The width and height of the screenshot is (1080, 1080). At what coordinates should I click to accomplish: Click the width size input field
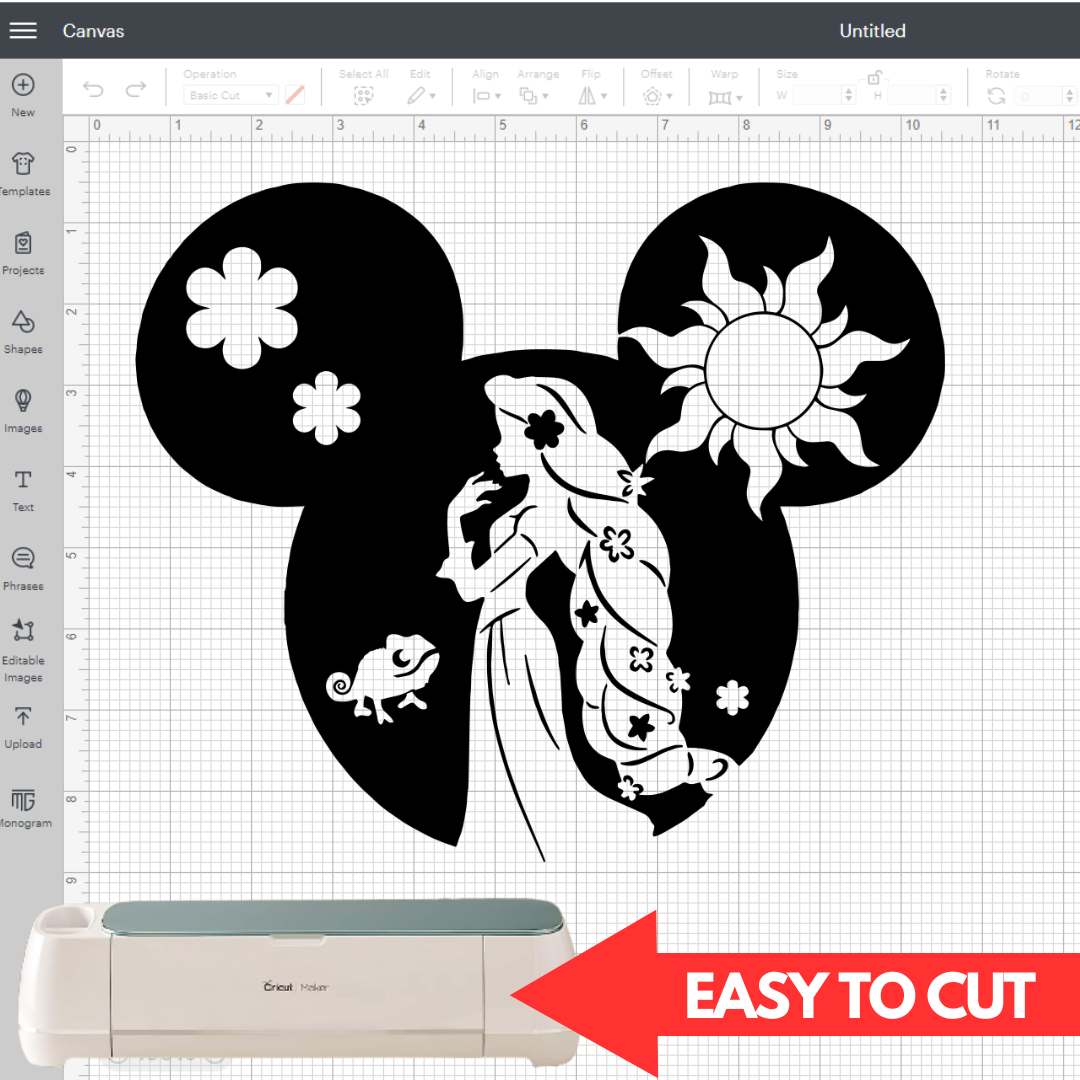point(816,95)
